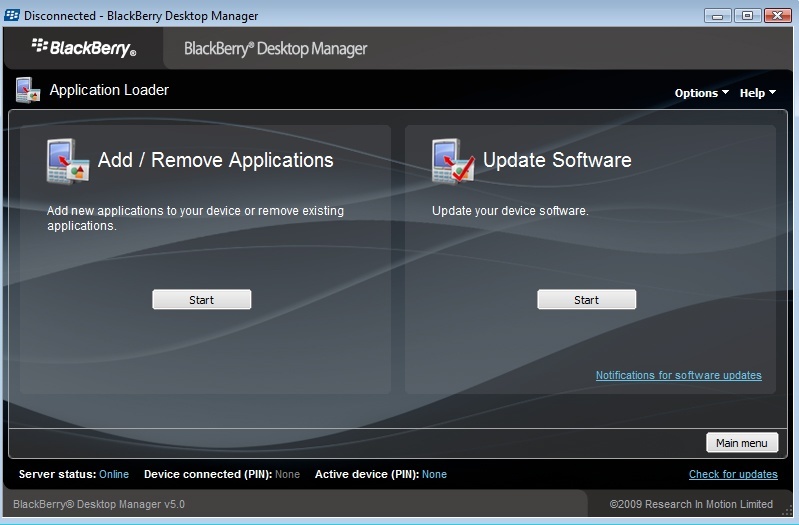Click the Update Software heading

pyautogui.click(x=557, y=160)
